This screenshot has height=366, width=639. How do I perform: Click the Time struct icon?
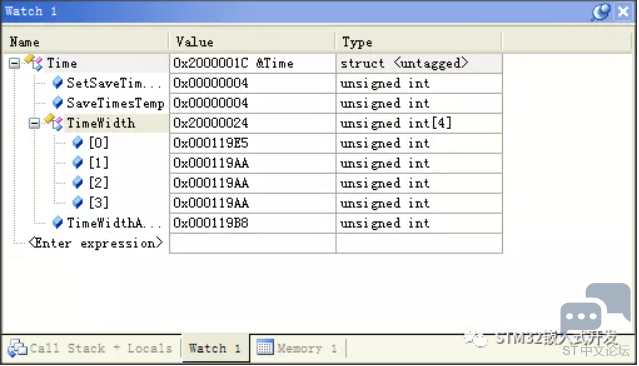34,62
